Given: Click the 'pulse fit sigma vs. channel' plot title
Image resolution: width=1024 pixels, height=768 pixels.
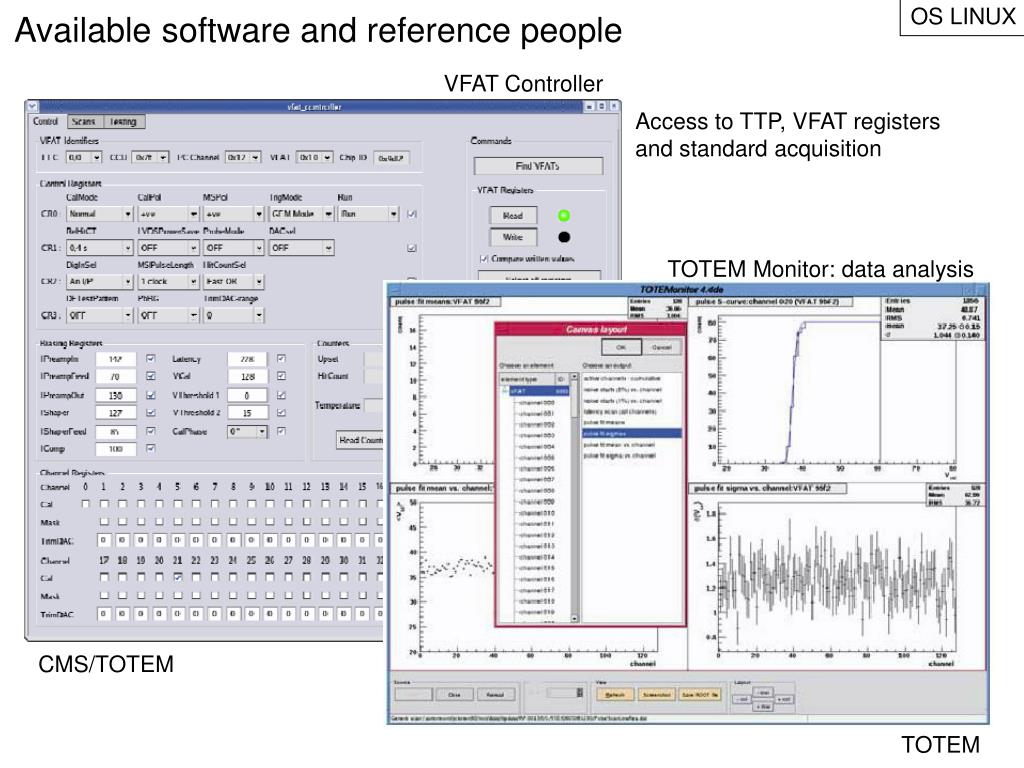Looking at the screenshot, I should point(767,488).
